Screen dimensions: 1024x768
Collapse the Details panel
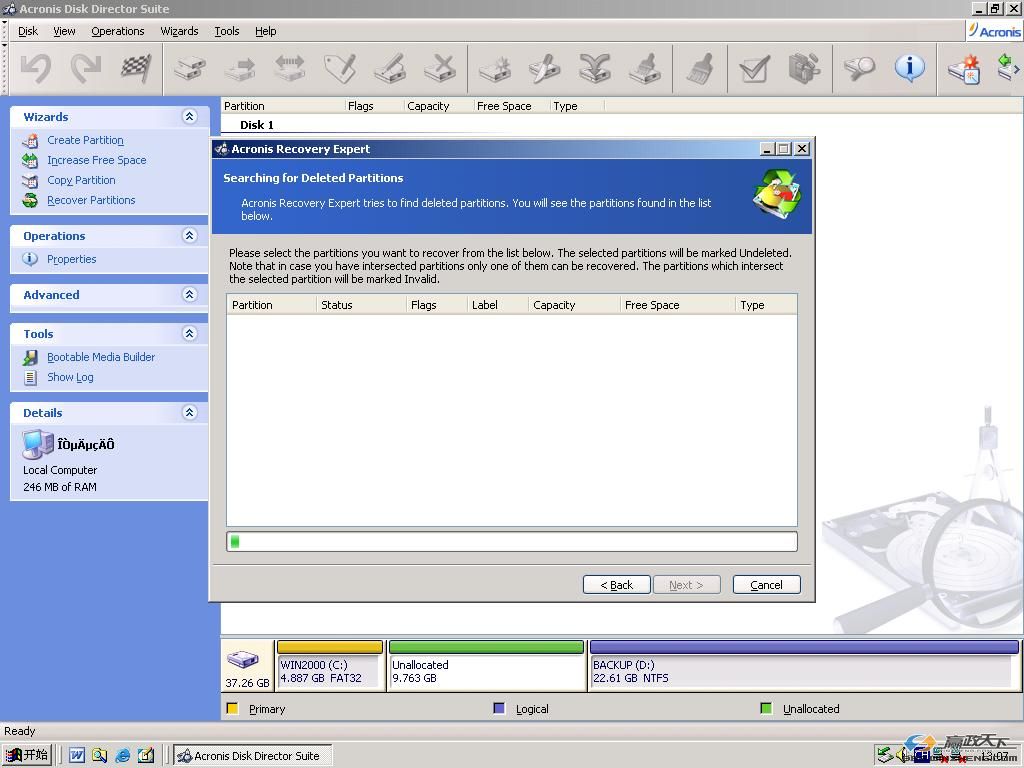click(189, 413)
